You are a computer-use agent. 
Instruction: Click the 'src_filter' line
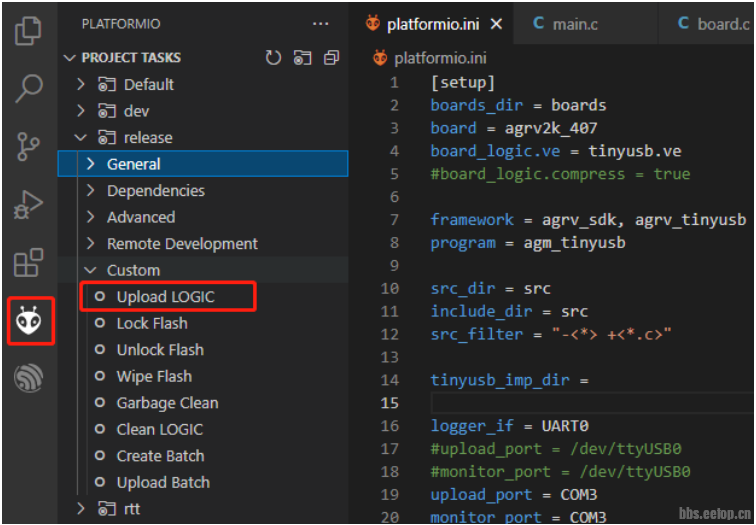(x=551, y=334)
